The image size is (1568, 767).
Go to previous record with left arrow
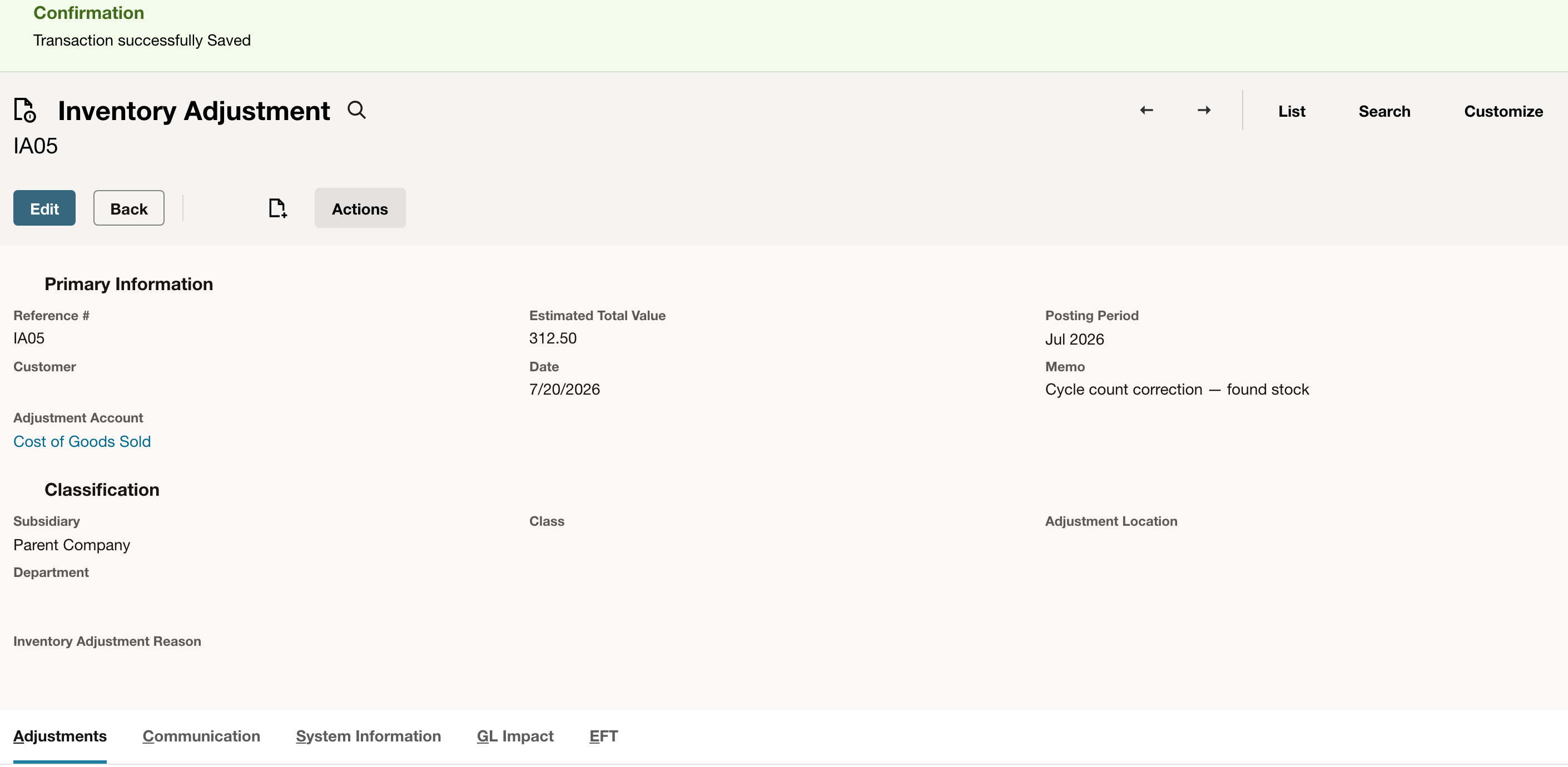(x=1146, y=110)
